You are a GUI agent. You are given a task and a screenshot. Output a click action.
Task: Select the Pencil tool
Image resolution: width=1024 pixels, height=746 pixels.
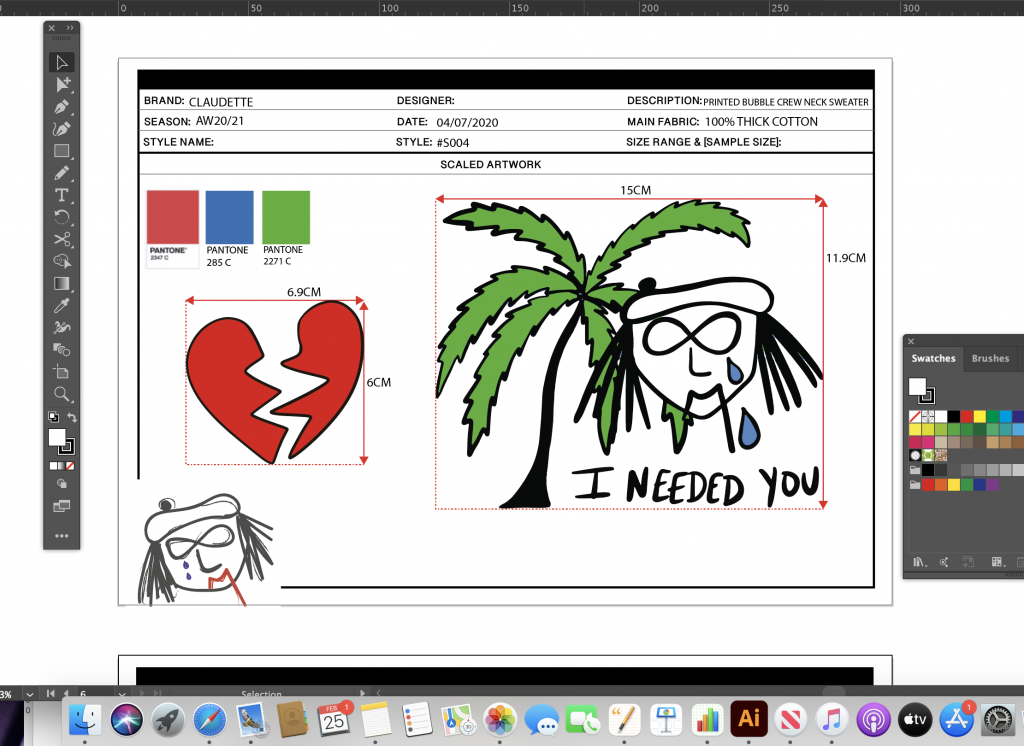tap(61, 173)
